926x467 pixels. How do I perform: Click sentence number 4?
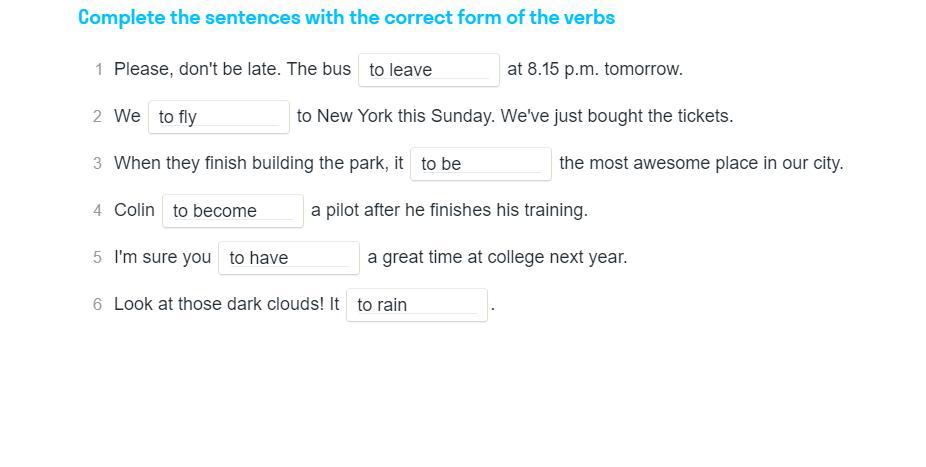(97, 211)
